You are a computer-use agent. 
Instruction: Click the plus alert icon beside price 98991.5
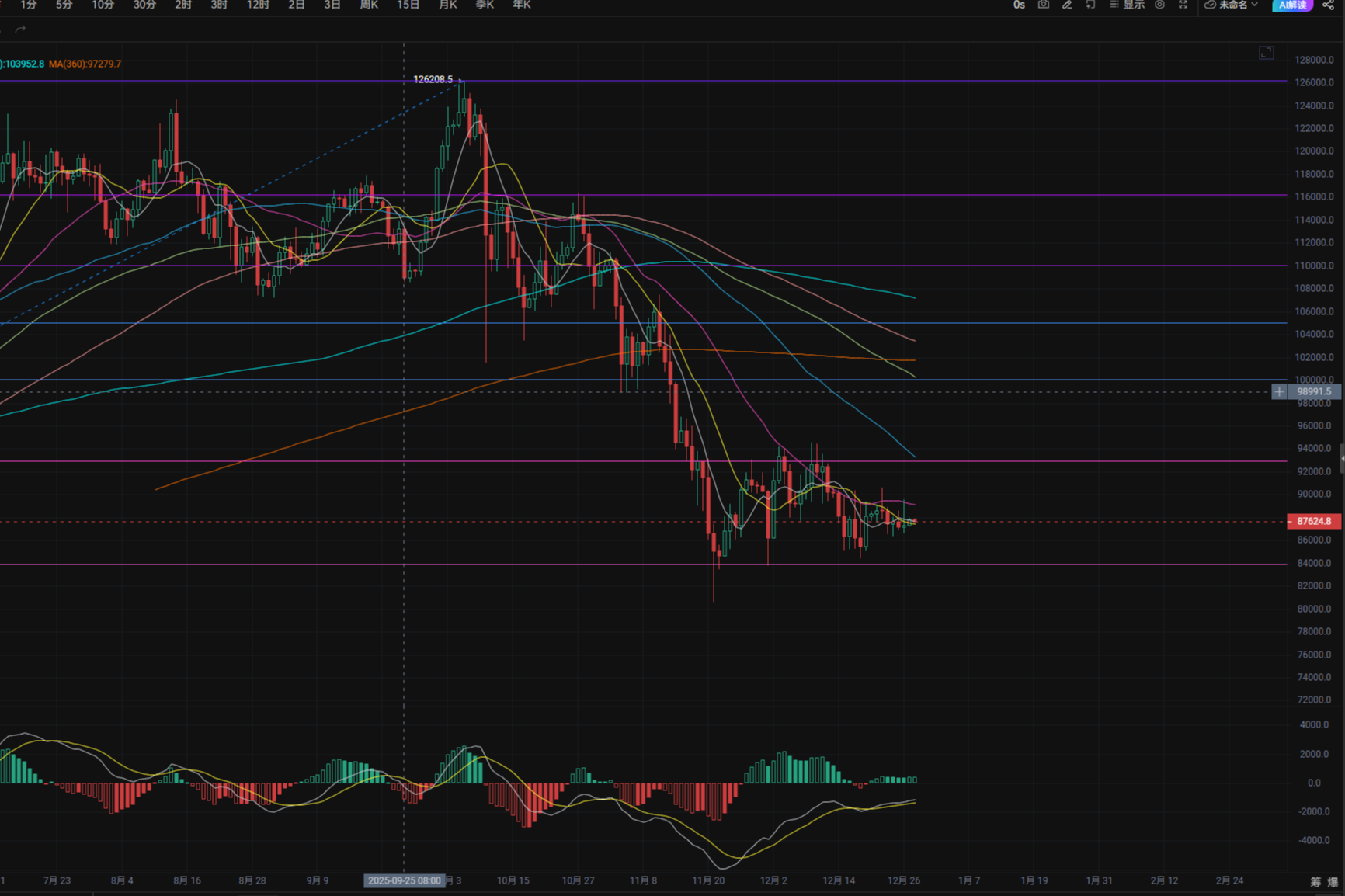[1279, 392]
